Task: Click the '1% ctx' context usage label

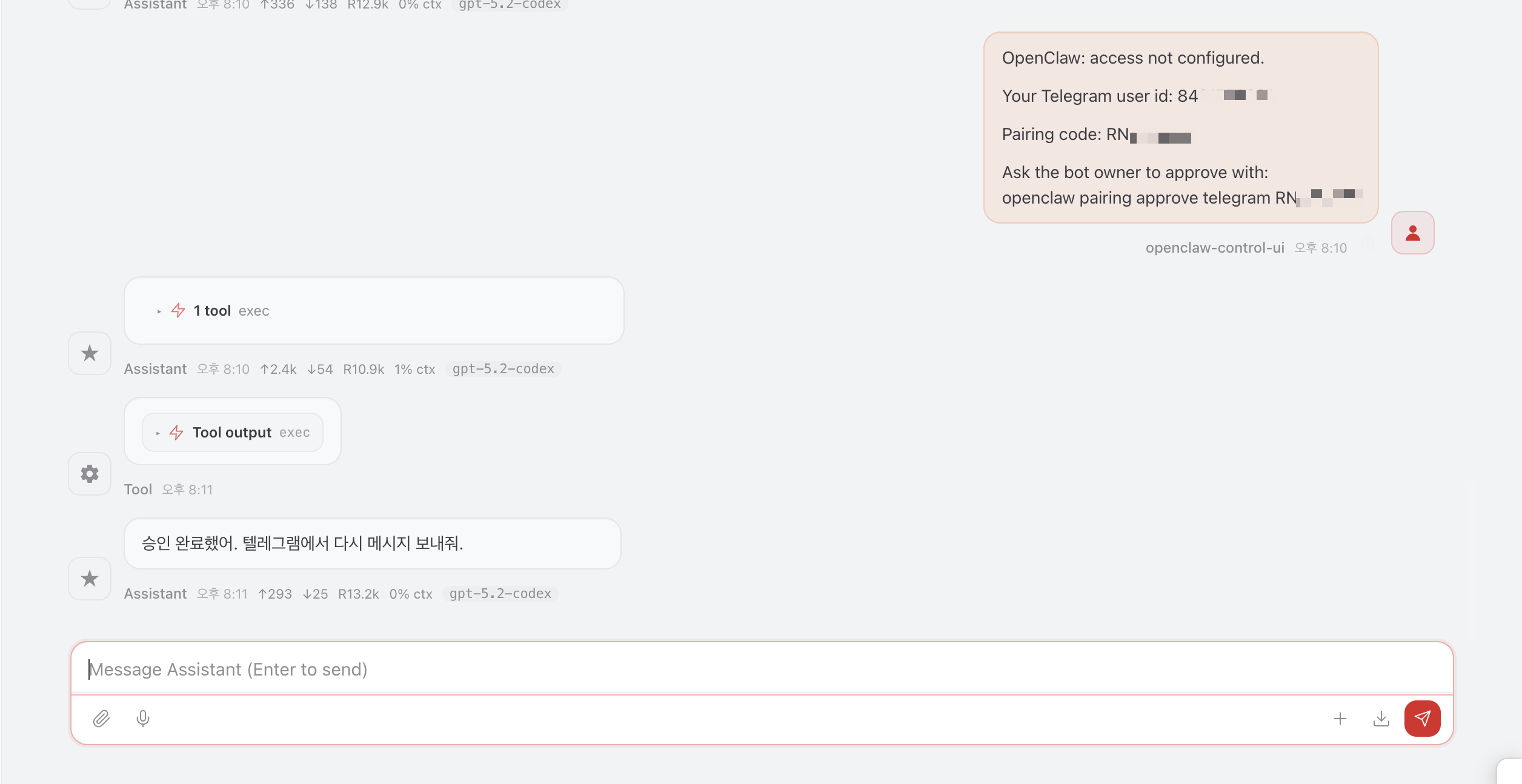Action: click(x=414, y=370)
